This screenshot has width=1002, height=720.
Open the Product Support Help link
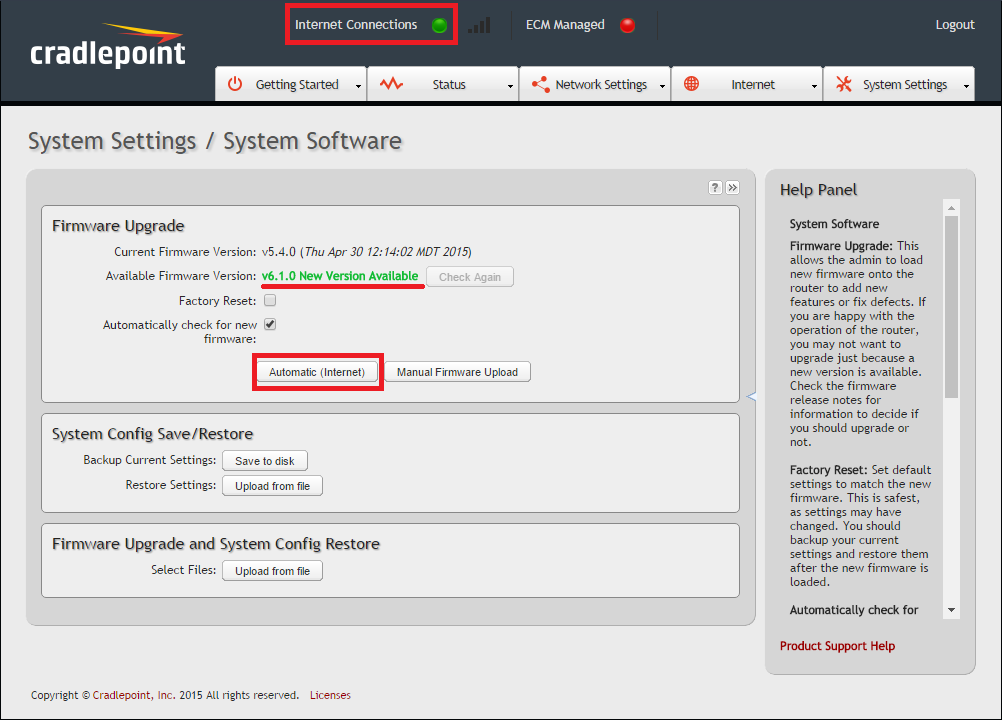[x=837, y=646]
